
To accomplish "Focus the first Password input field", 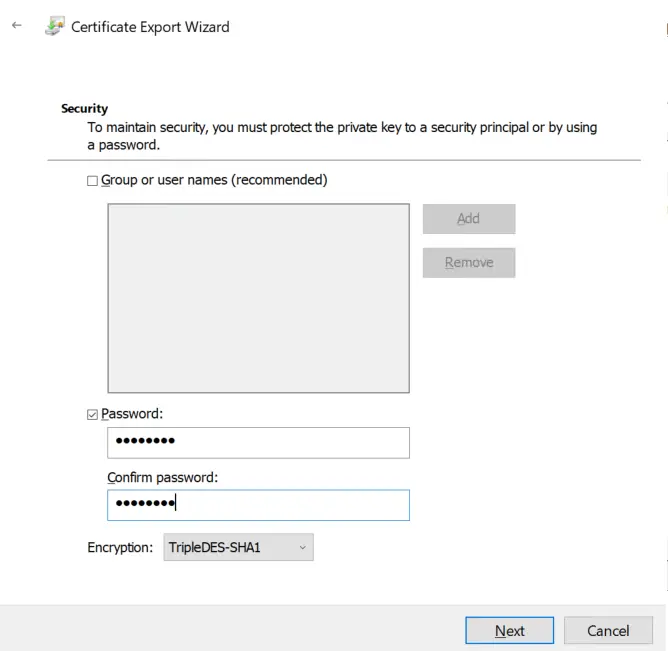I will [258, 443].
